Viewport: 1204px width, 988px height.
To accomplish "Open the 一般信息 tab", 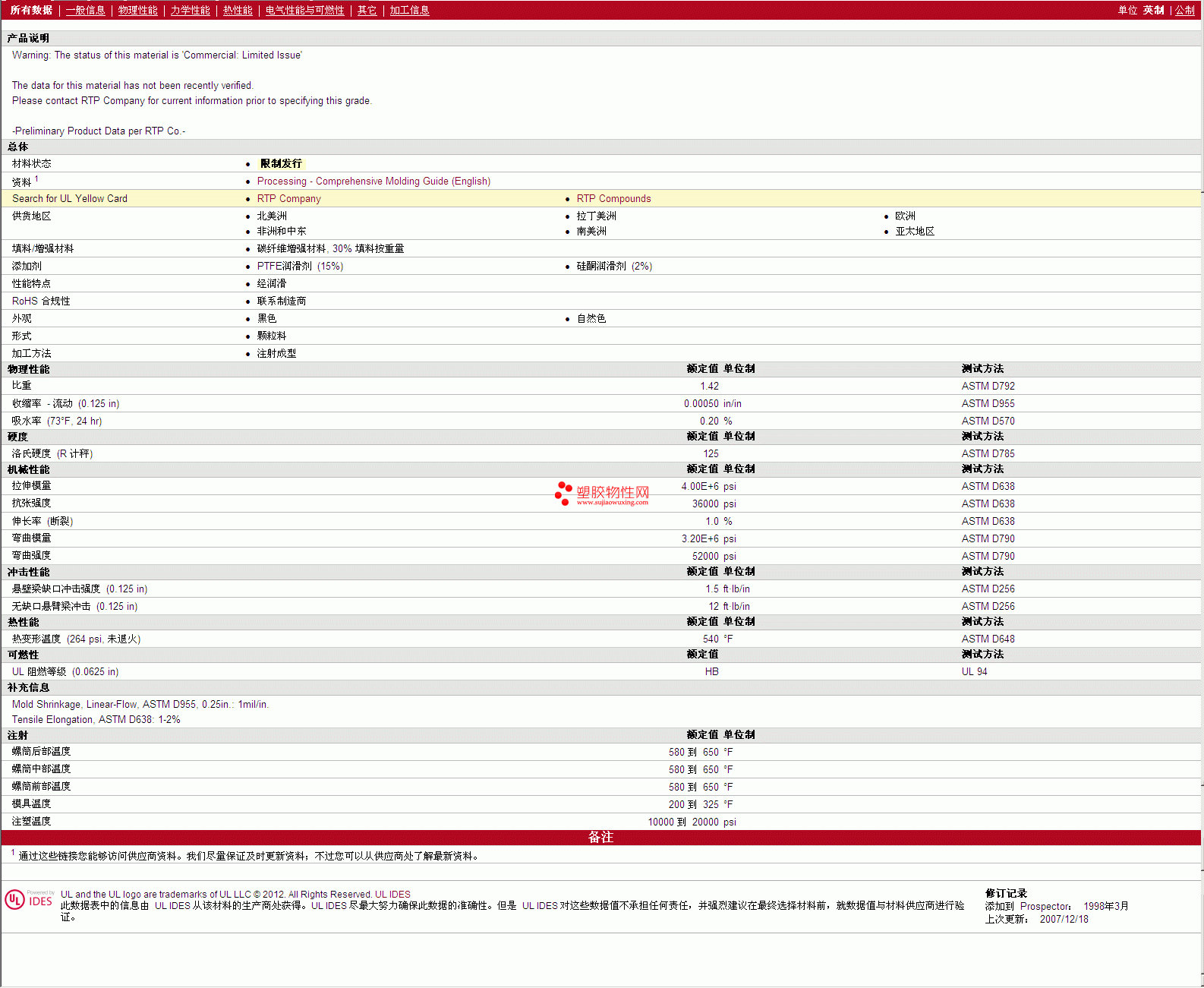I will [x=86, y=11].
